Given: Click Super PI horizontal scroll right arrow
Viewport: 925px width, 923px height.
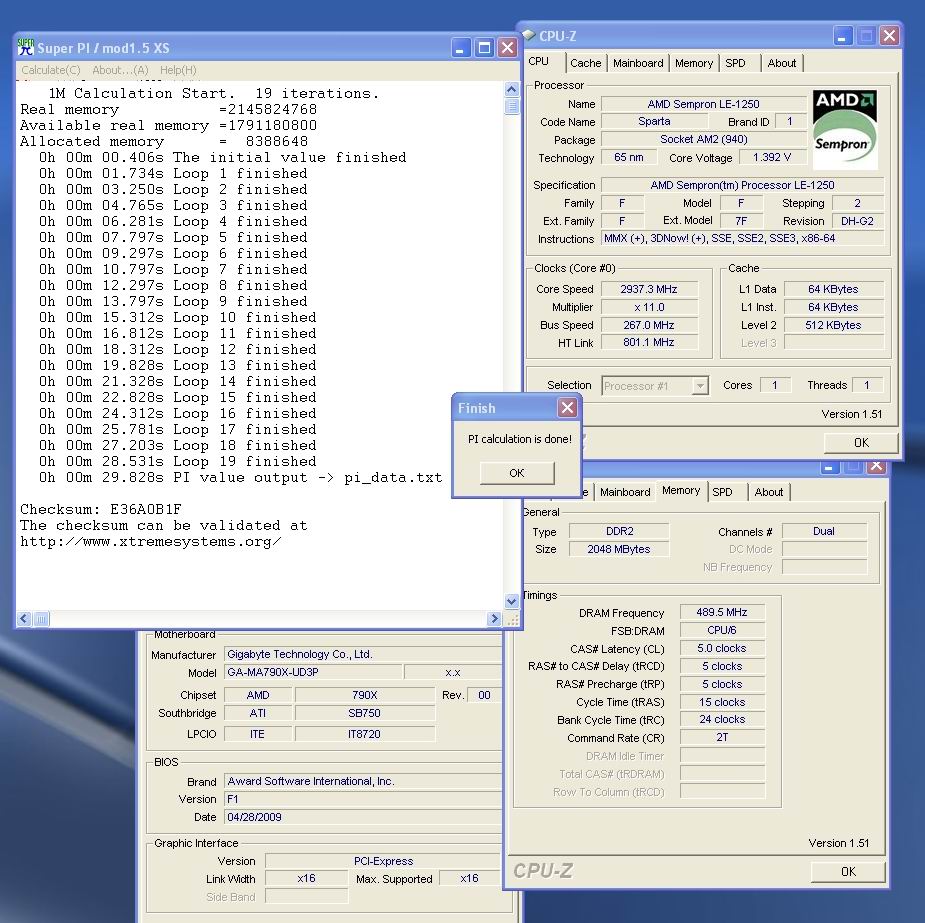Looking at the screenshot, I should click(x=494, y=619).
